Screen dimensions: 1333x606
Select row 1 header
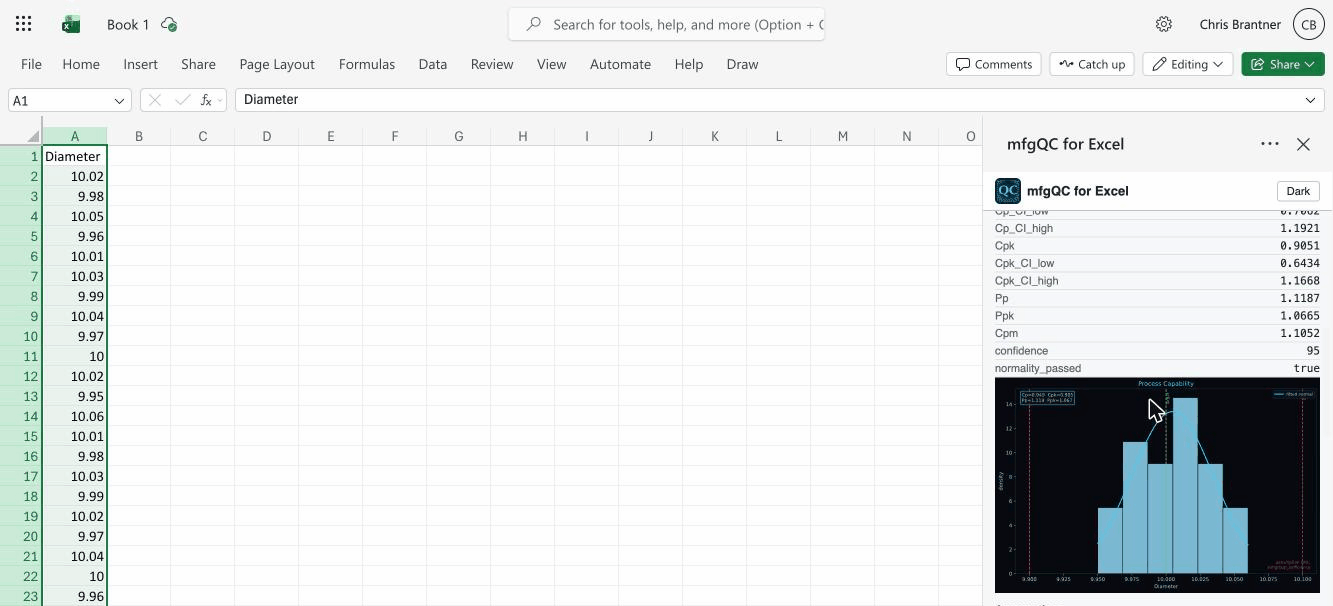[21, 156]
